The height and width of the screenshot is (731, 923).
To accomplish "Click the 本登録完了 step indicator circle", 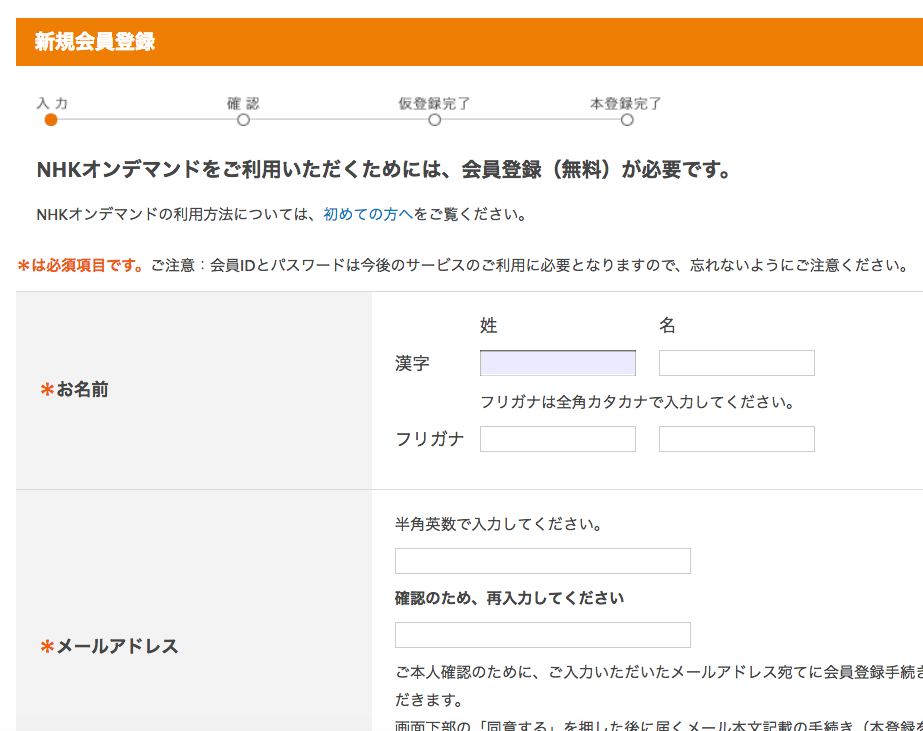I will point(627,120).
